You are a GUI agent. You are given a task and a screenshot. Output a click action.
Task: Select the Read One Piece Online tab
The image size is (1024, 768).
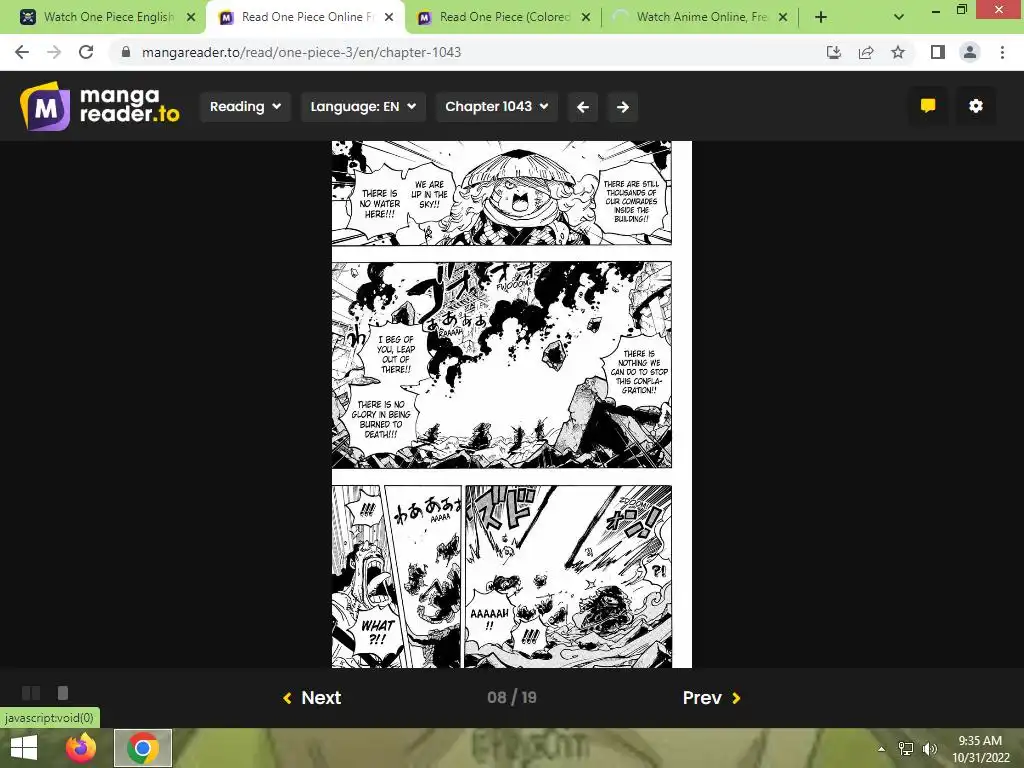point(307,17)
